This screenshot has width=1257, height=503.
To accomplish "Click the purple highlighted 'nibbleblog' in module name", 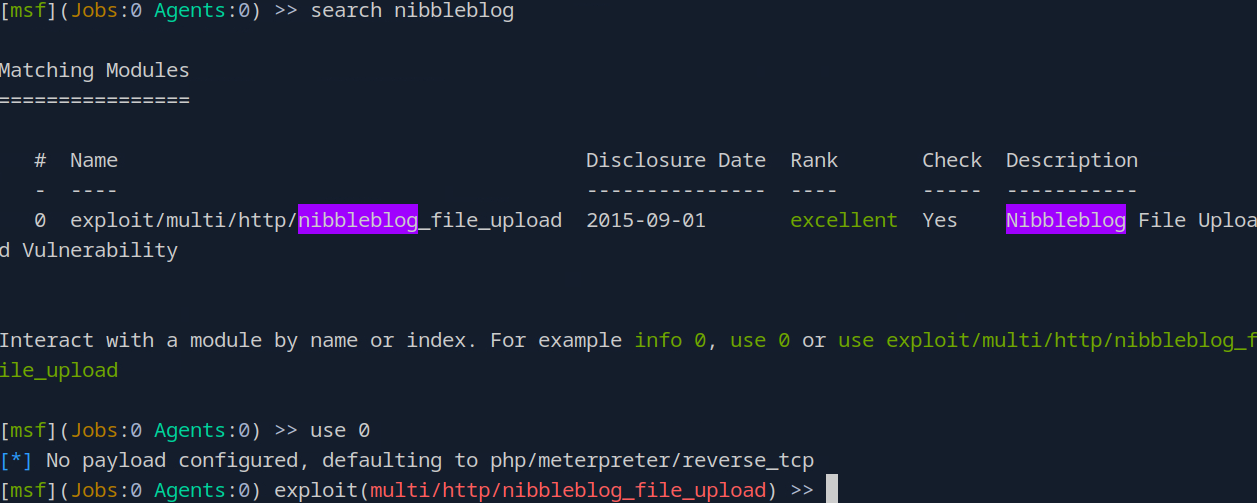I will tap(358, 221).
